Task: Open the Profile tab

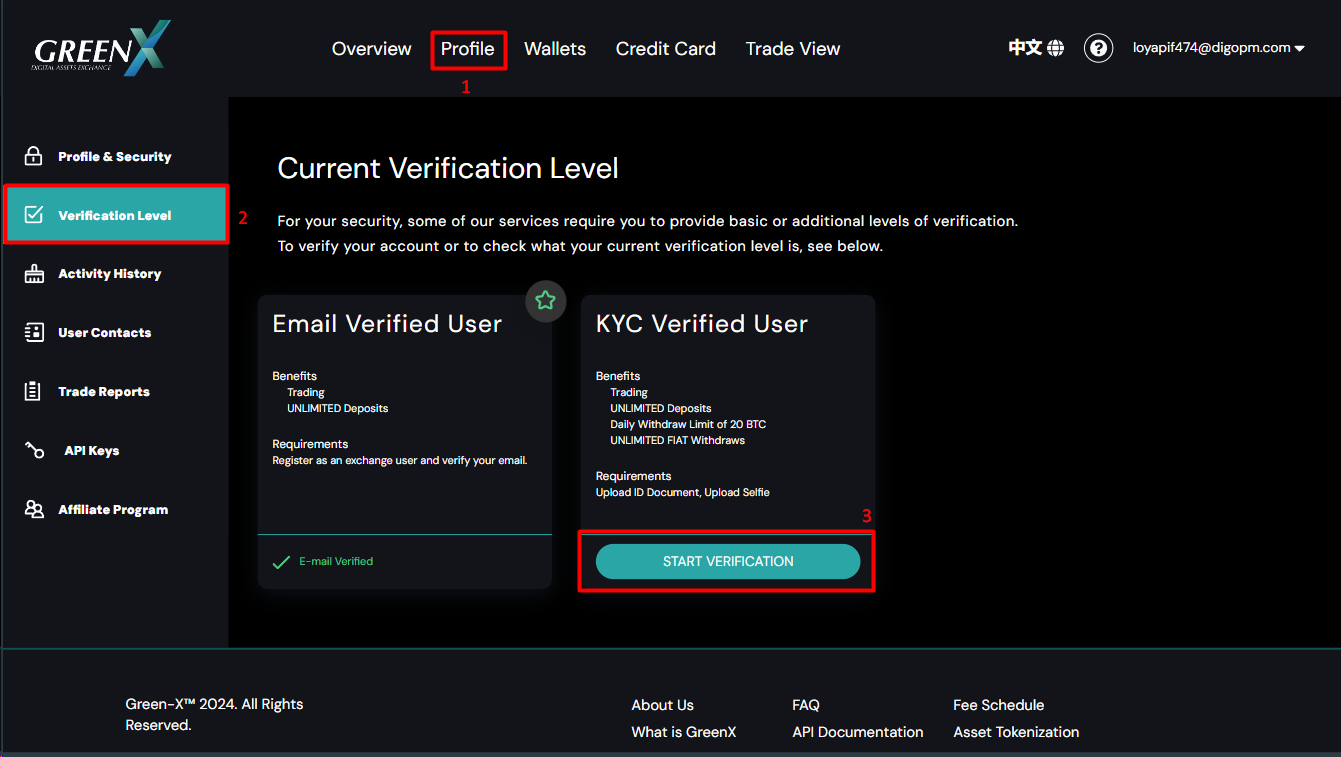Action: tap(468, 49)
